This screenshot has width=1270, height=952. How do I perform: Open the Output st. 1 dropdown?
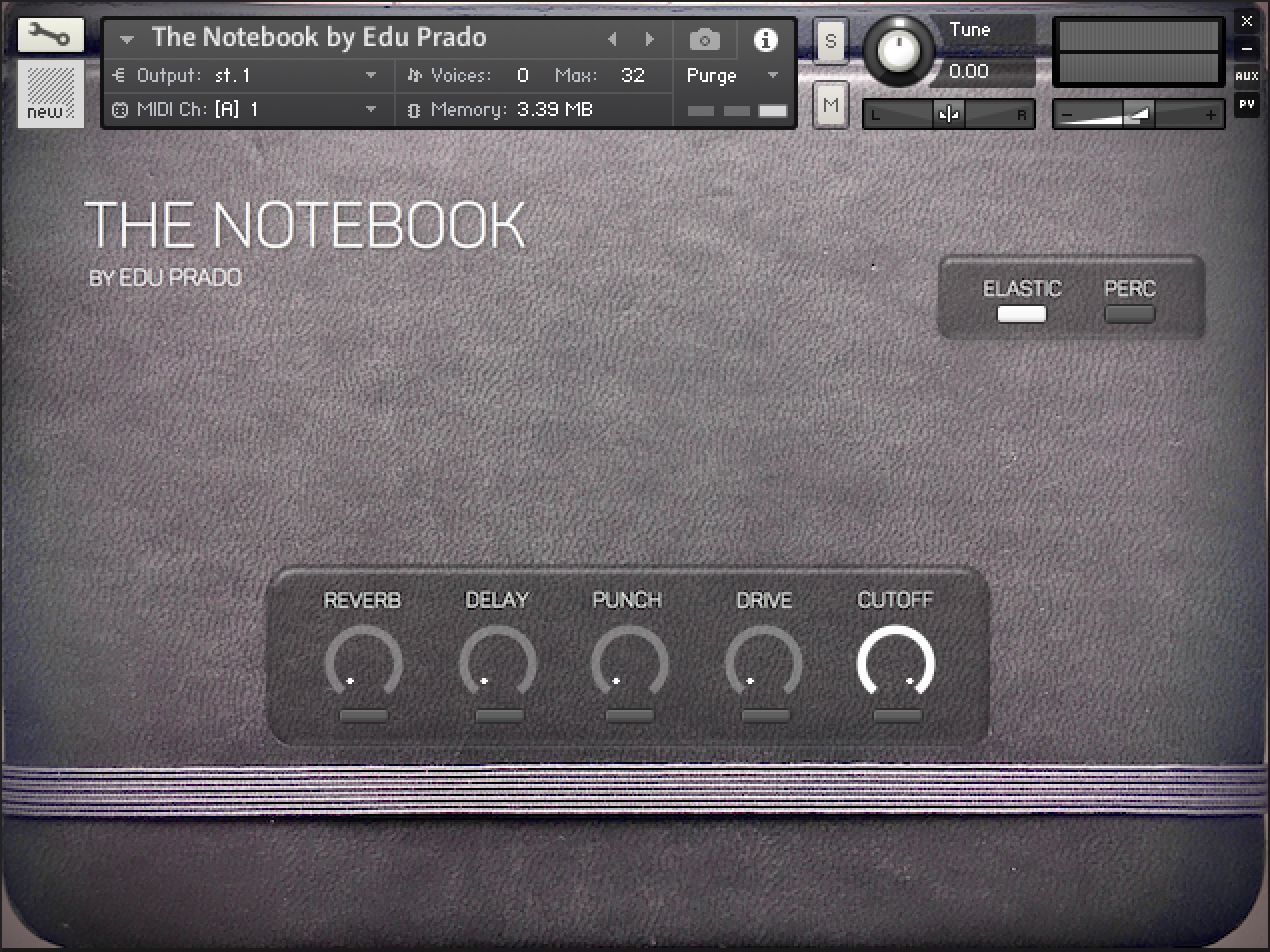[371, 76]
